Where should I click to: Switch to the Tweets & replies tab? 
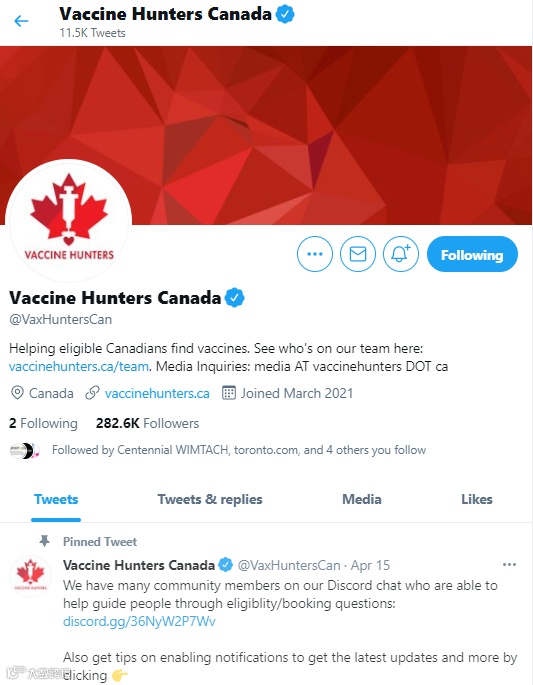click(x=210, y=499)
